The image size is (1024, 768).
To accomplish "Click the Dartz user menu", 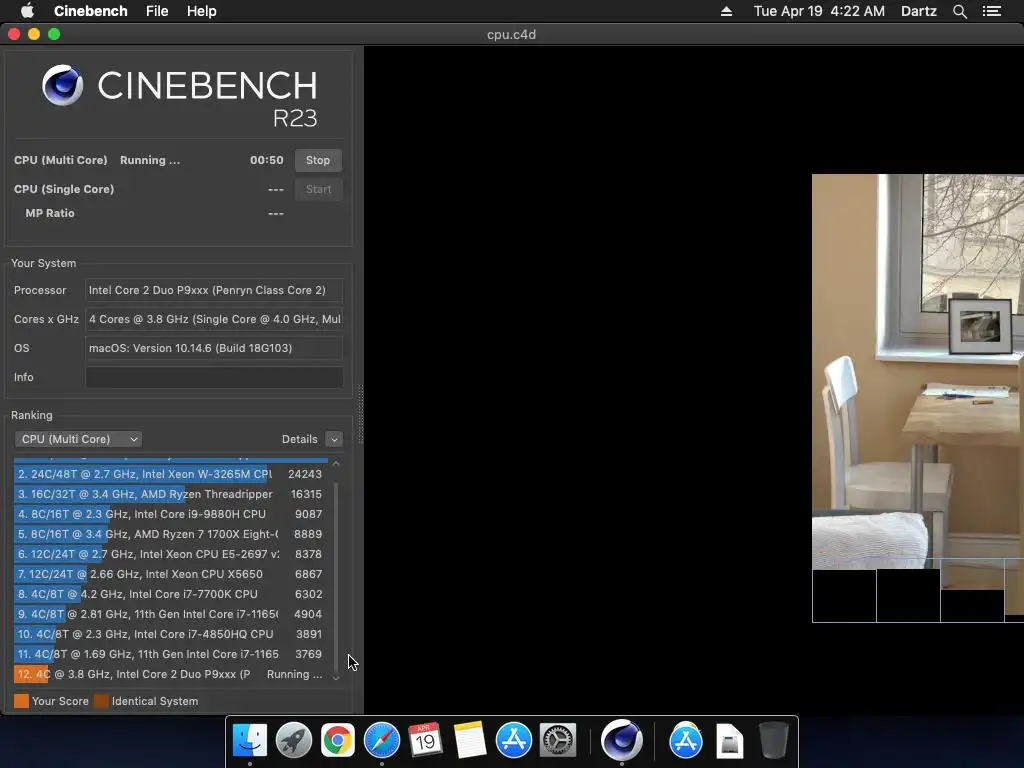I will 918,11.
